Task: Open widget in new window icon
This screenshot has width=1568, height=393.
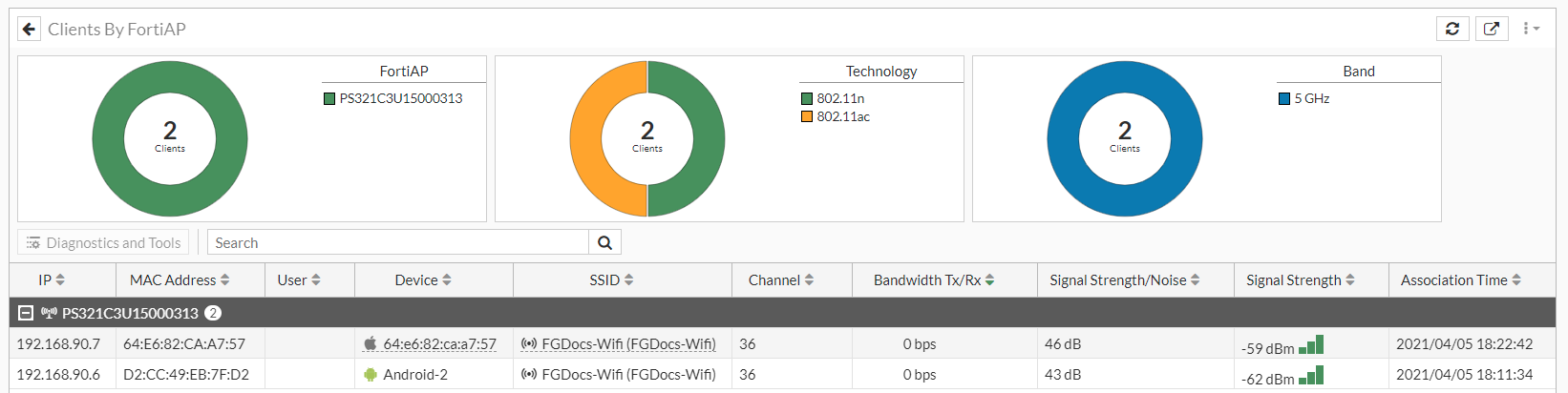Action: [1492, 30]
